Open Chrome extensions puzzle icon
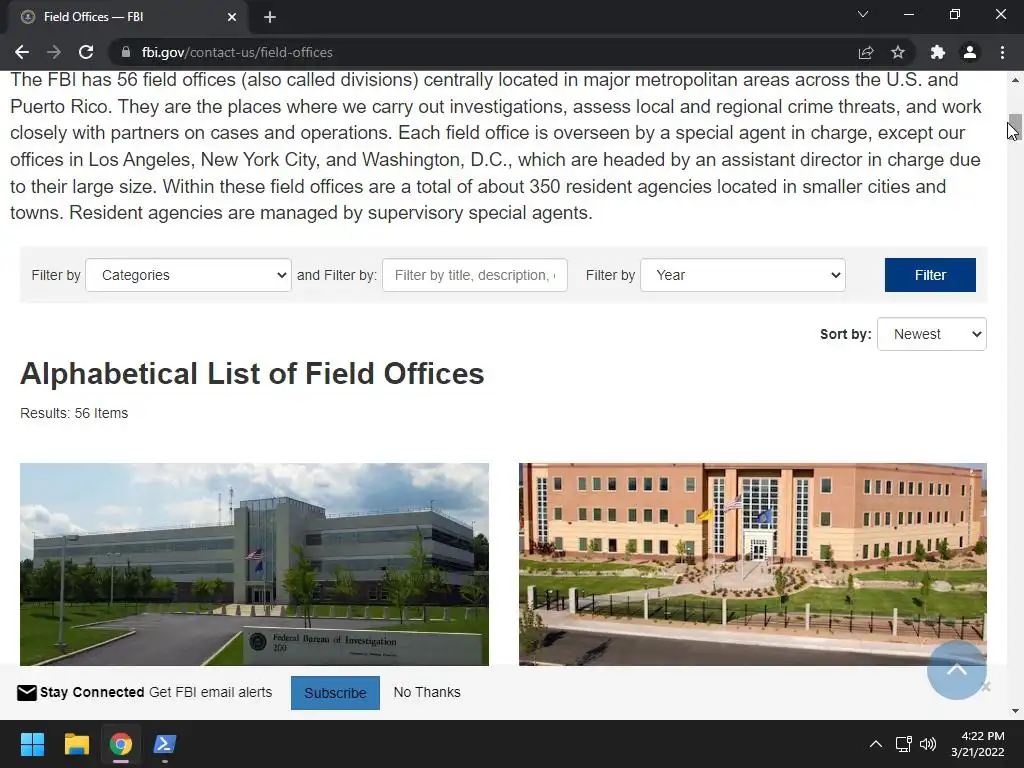This screenshot has height=768, width=1024. click(938, 52)
